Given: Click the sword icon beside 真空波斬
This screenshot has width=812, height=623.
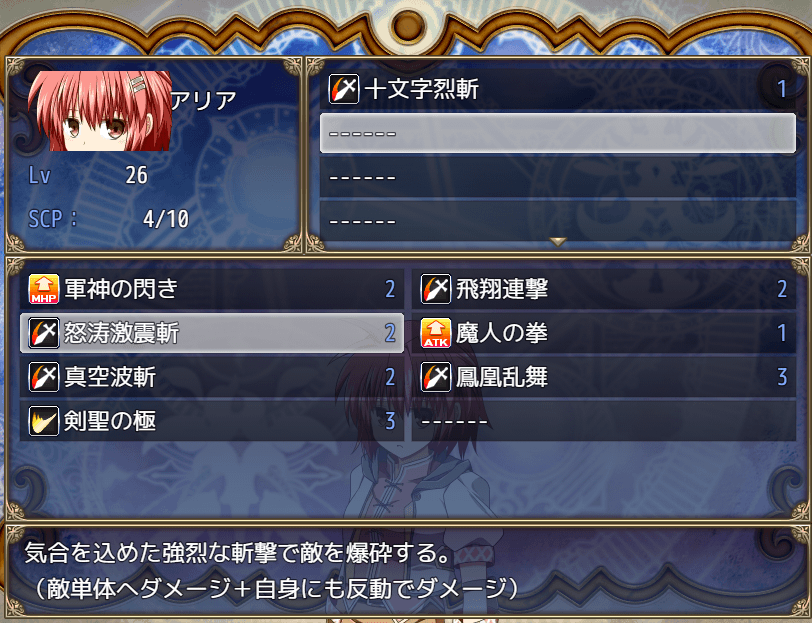Looking at the screenshot, I should coord(44,376).
